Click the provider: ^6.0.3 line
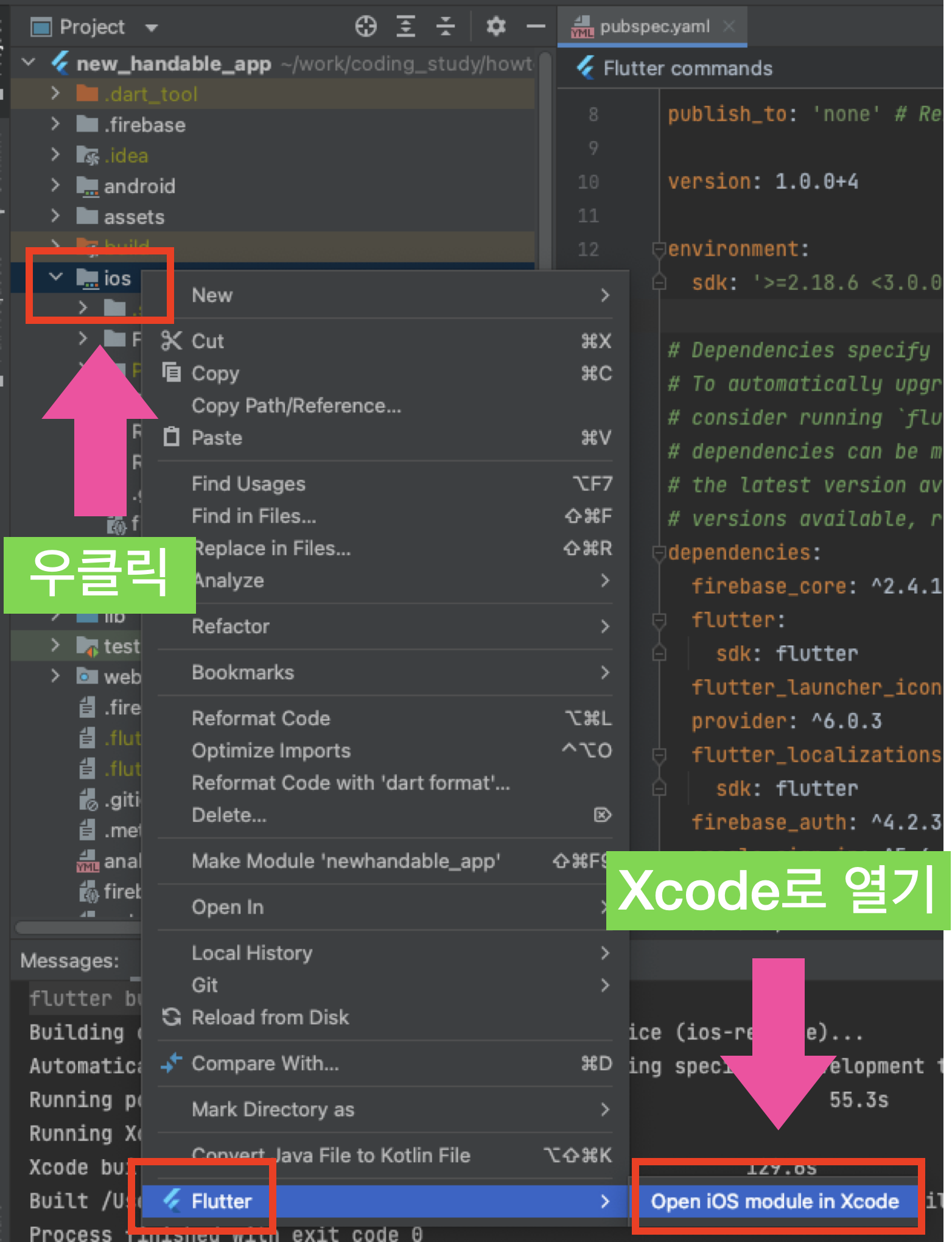Screen dimensions: 952x1242 (x=786, y=721)
